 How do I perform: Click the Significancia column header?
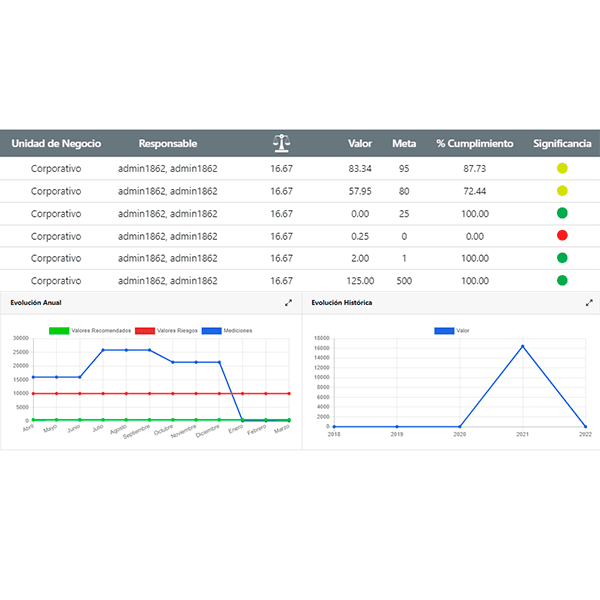562,143
